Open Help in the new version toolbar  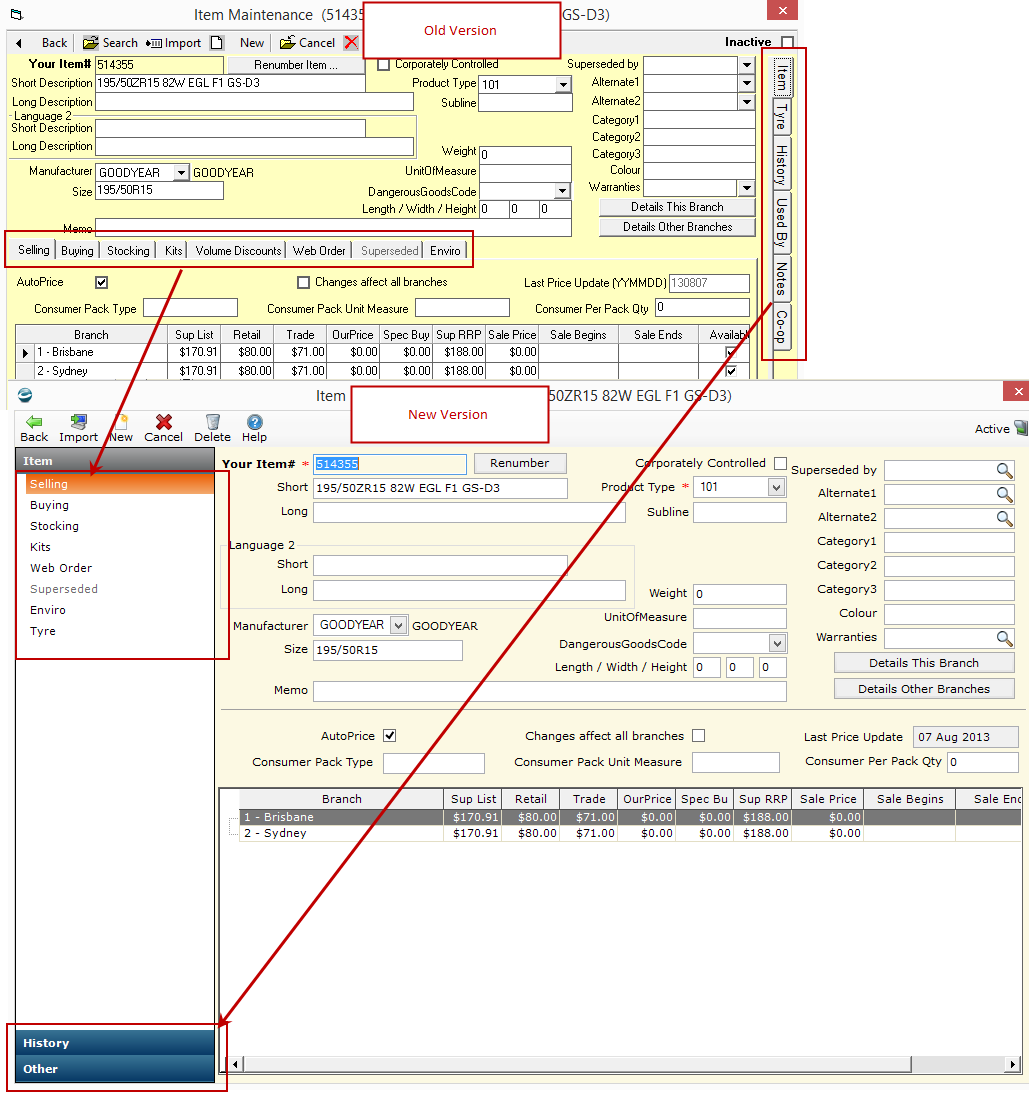tap(255, 421)
